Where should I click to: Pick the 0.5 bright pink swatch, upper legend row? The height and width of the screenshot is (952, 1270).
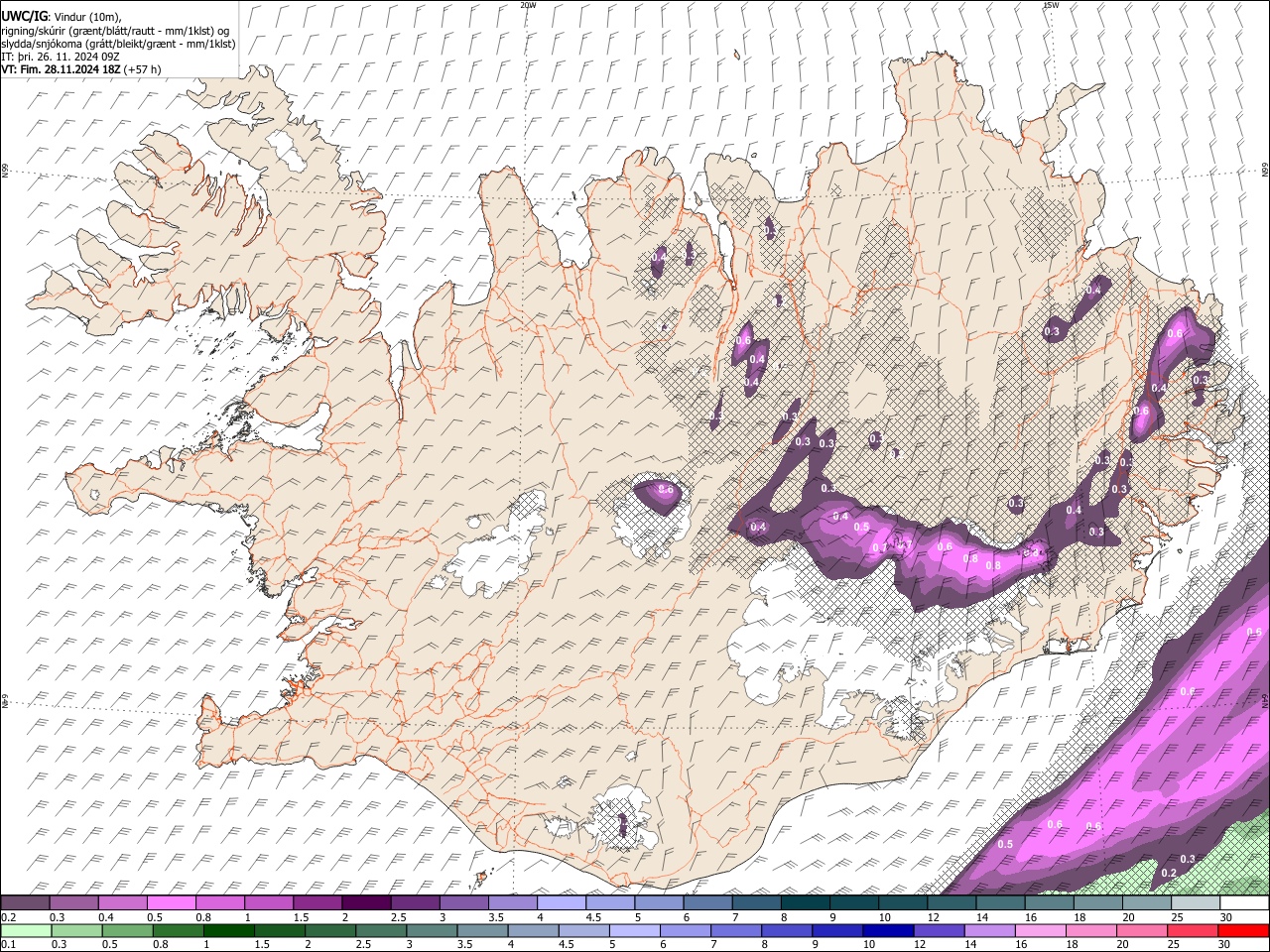click(x=172, y=902)
